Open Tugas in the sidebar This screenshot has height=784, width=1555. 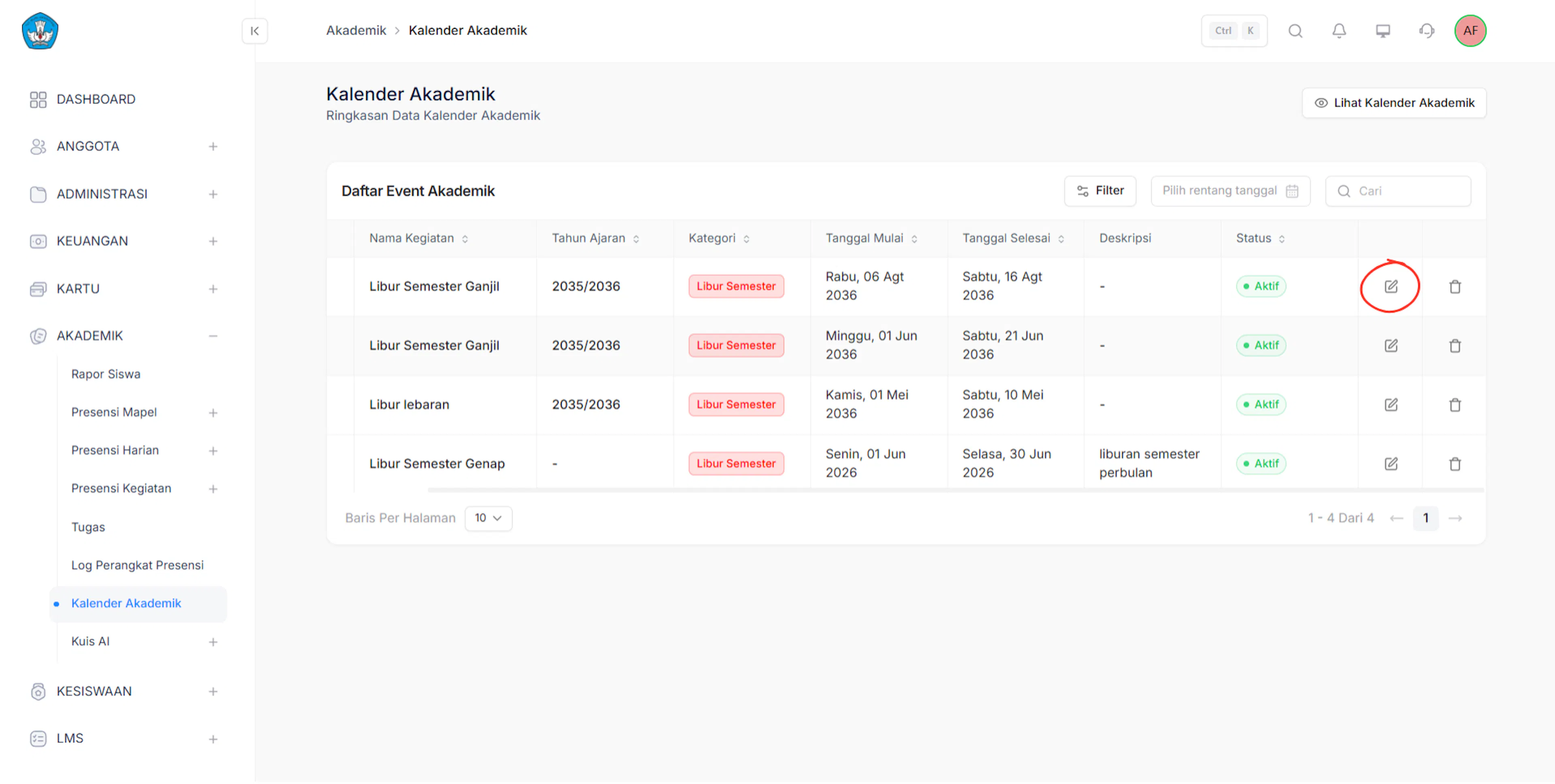click(88, 527)
